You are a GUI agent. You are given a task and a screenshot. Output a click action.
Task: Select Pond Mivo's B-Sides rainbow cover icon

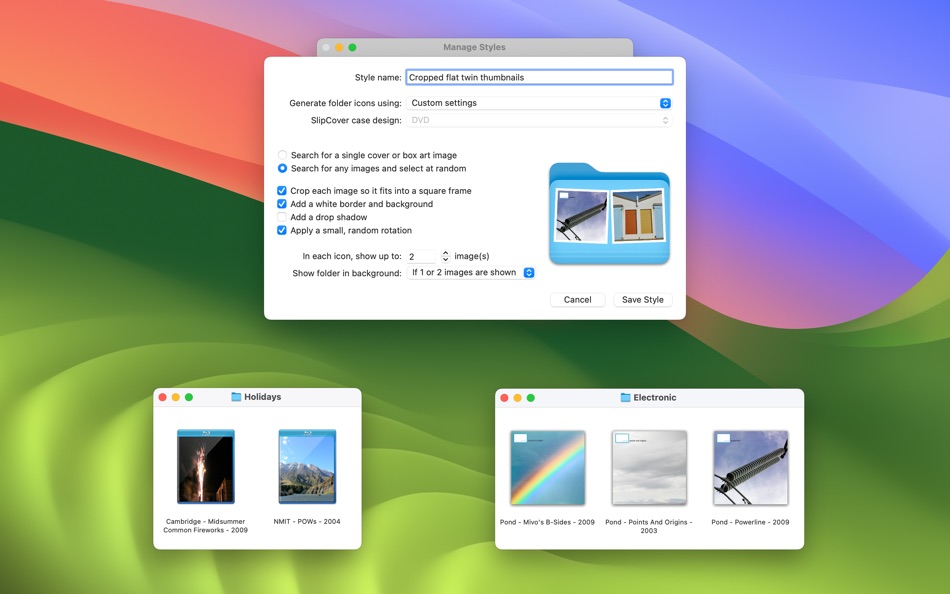[548, 468]
